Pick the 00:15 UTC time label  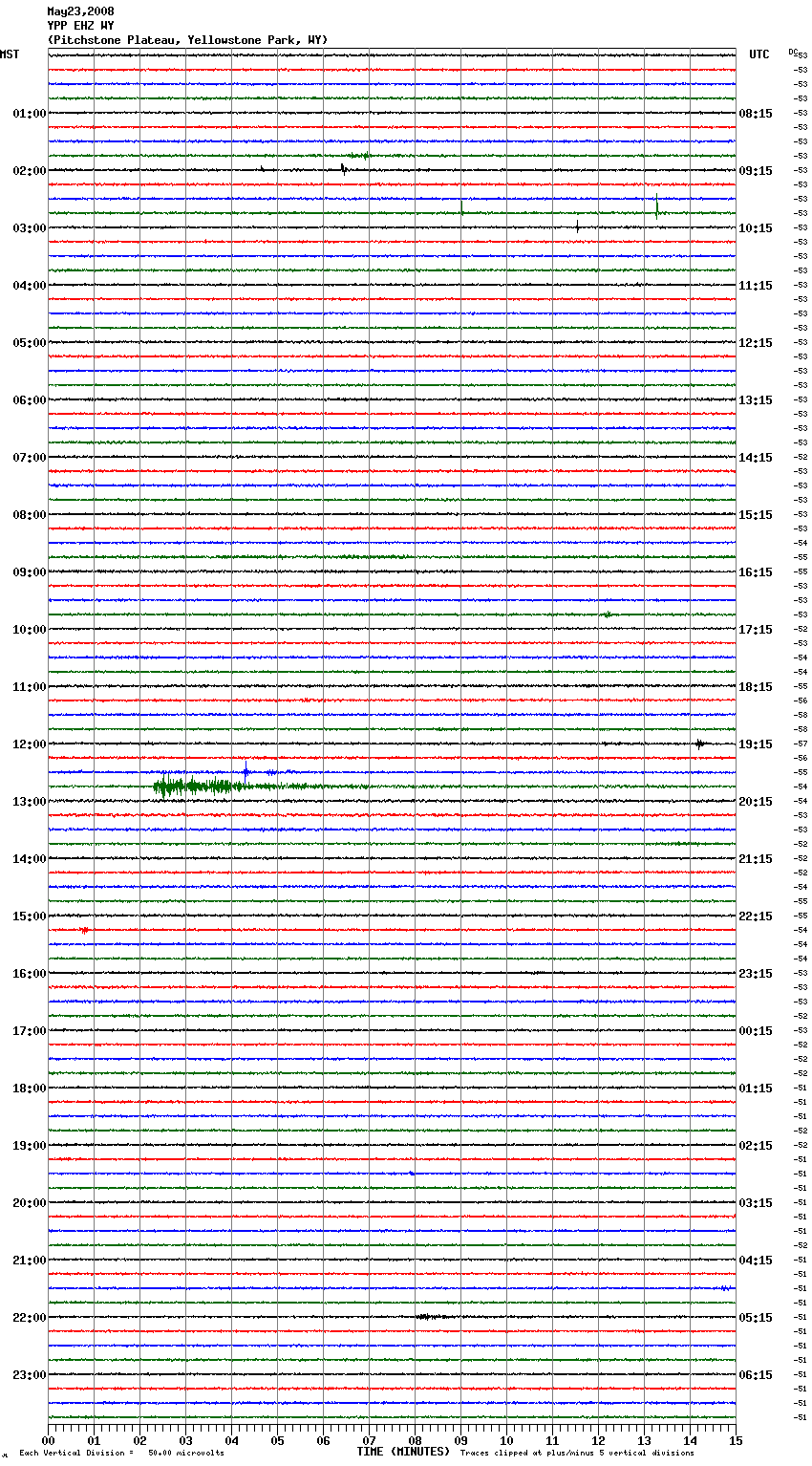[x=756, y=1031]
